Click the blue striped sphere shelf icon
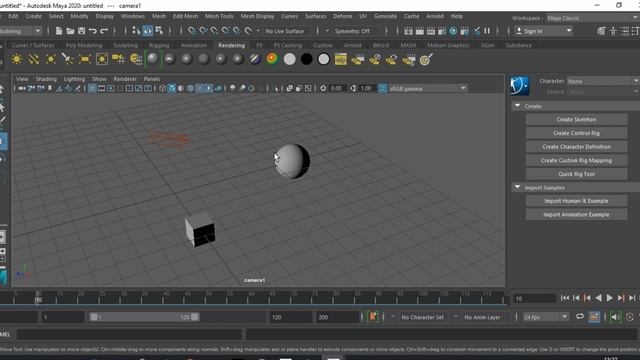This screenshot has height=360, width=640. tap(255, 59)
